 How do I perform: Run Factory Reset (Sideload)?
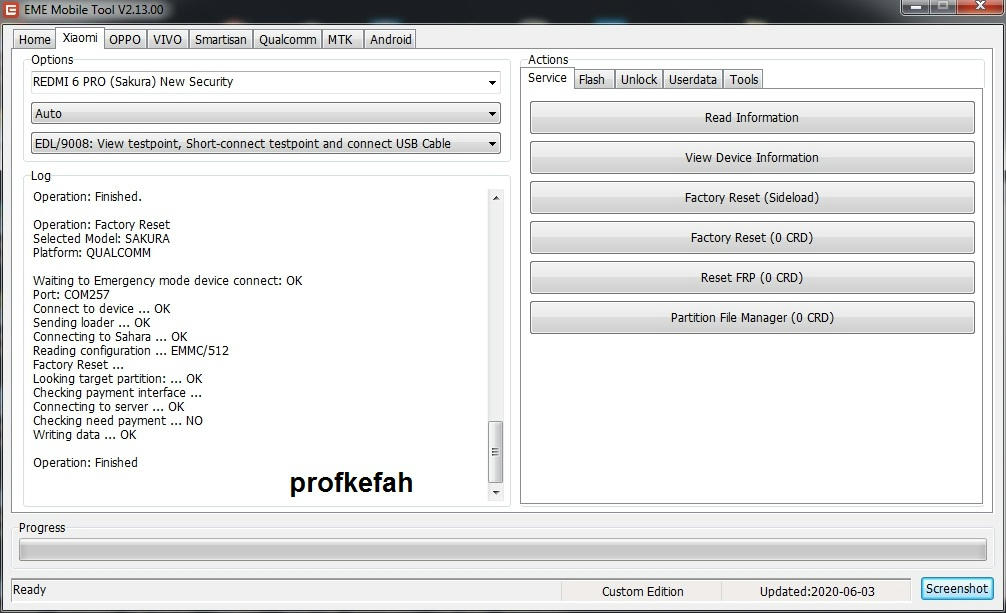point(751,197)
